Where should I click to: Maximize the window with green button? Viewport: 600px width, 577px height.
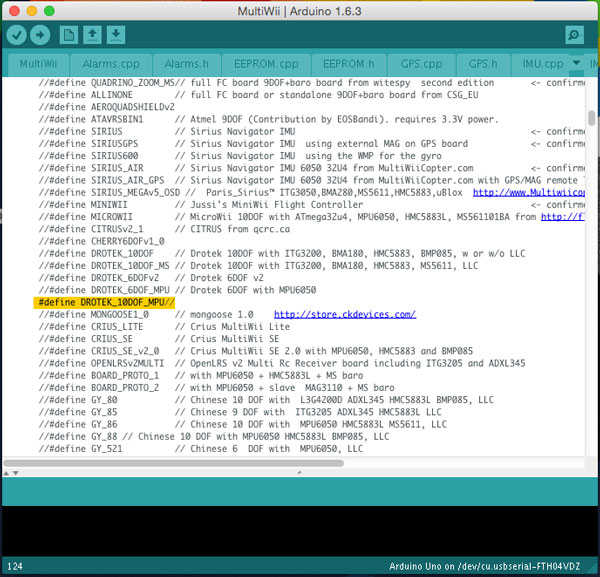point(49,11)
